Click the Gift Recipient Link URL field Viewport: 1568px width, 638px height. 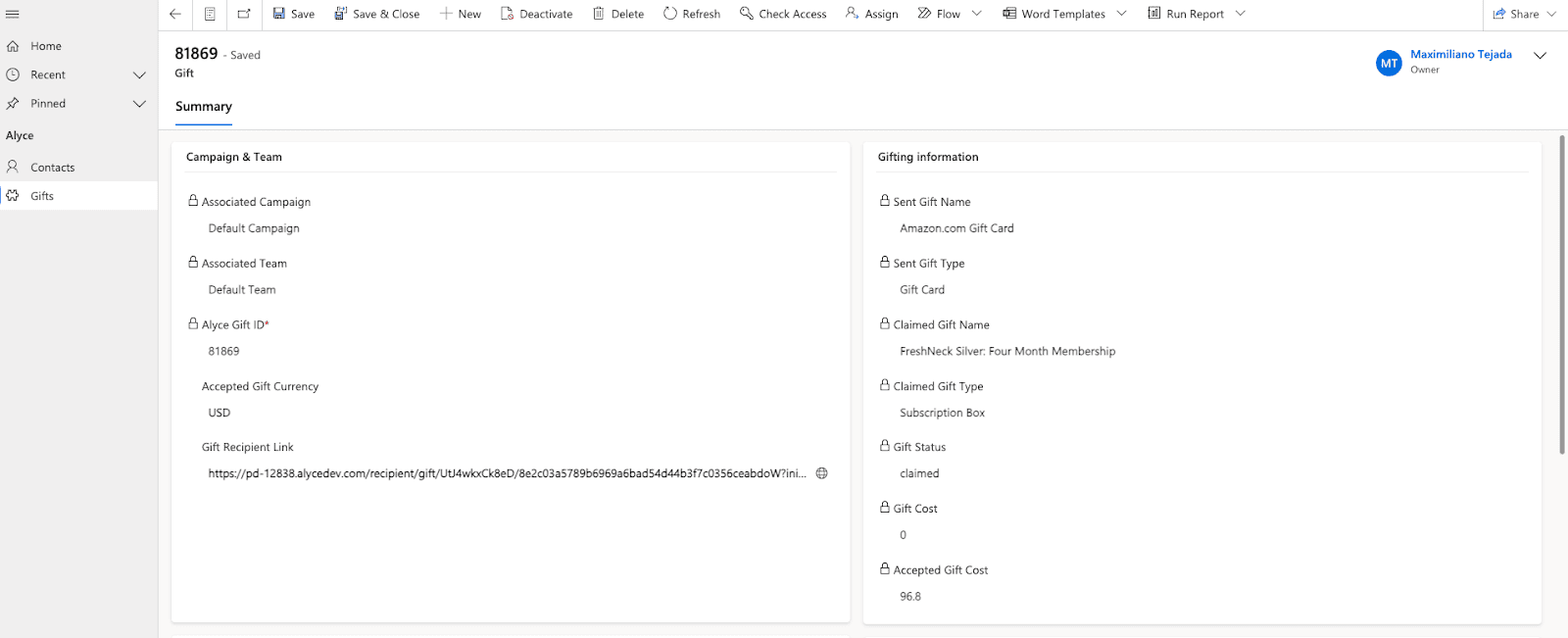(508, 473)
